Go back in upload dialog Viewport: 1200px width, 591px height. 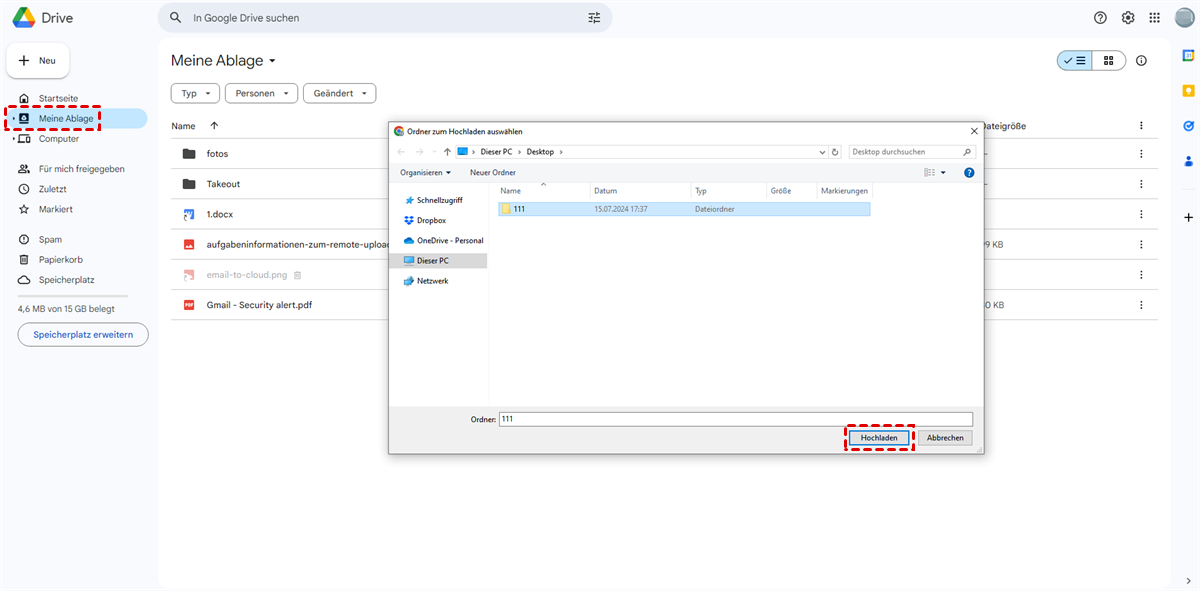(x=401, y=152)
